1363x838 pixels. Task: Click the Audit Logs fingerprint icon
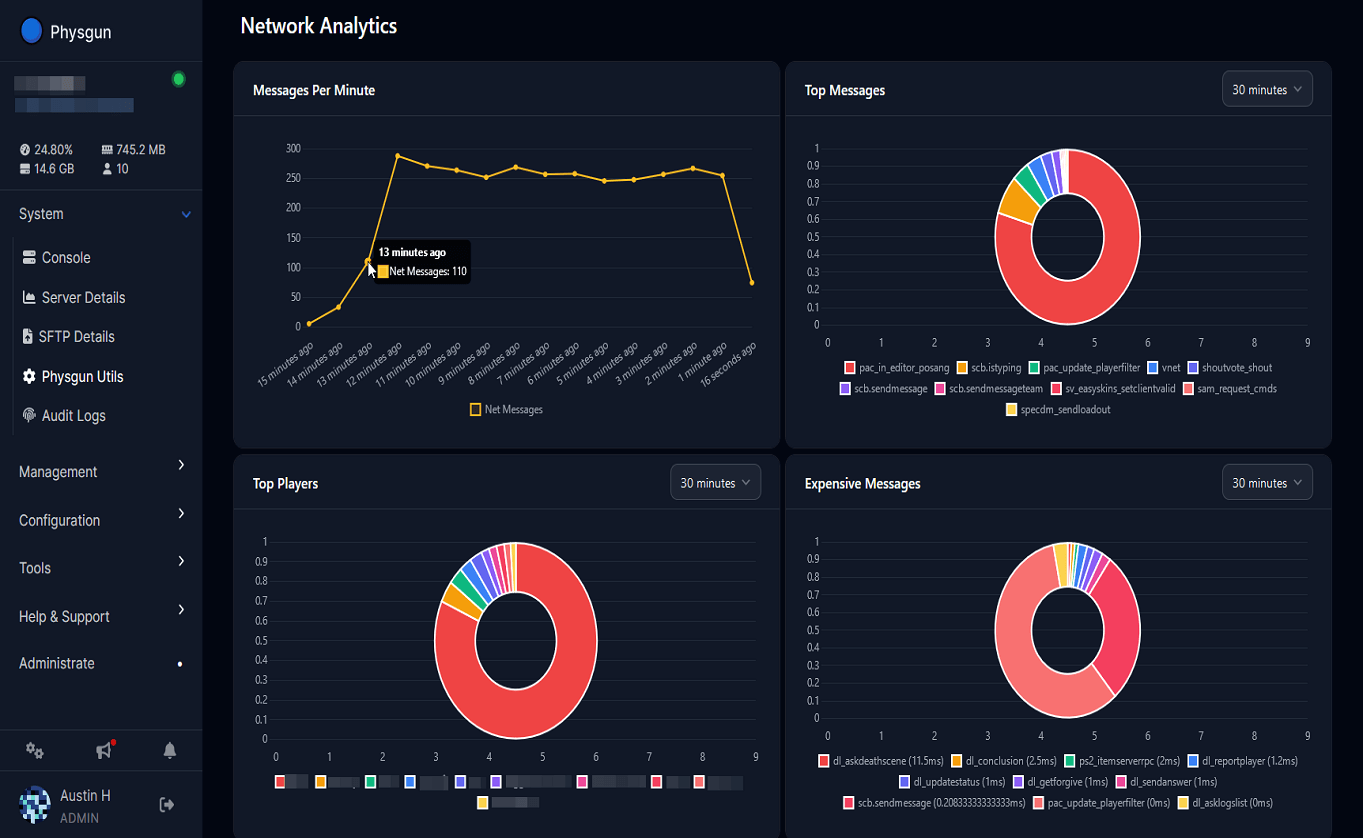(29, 416)
